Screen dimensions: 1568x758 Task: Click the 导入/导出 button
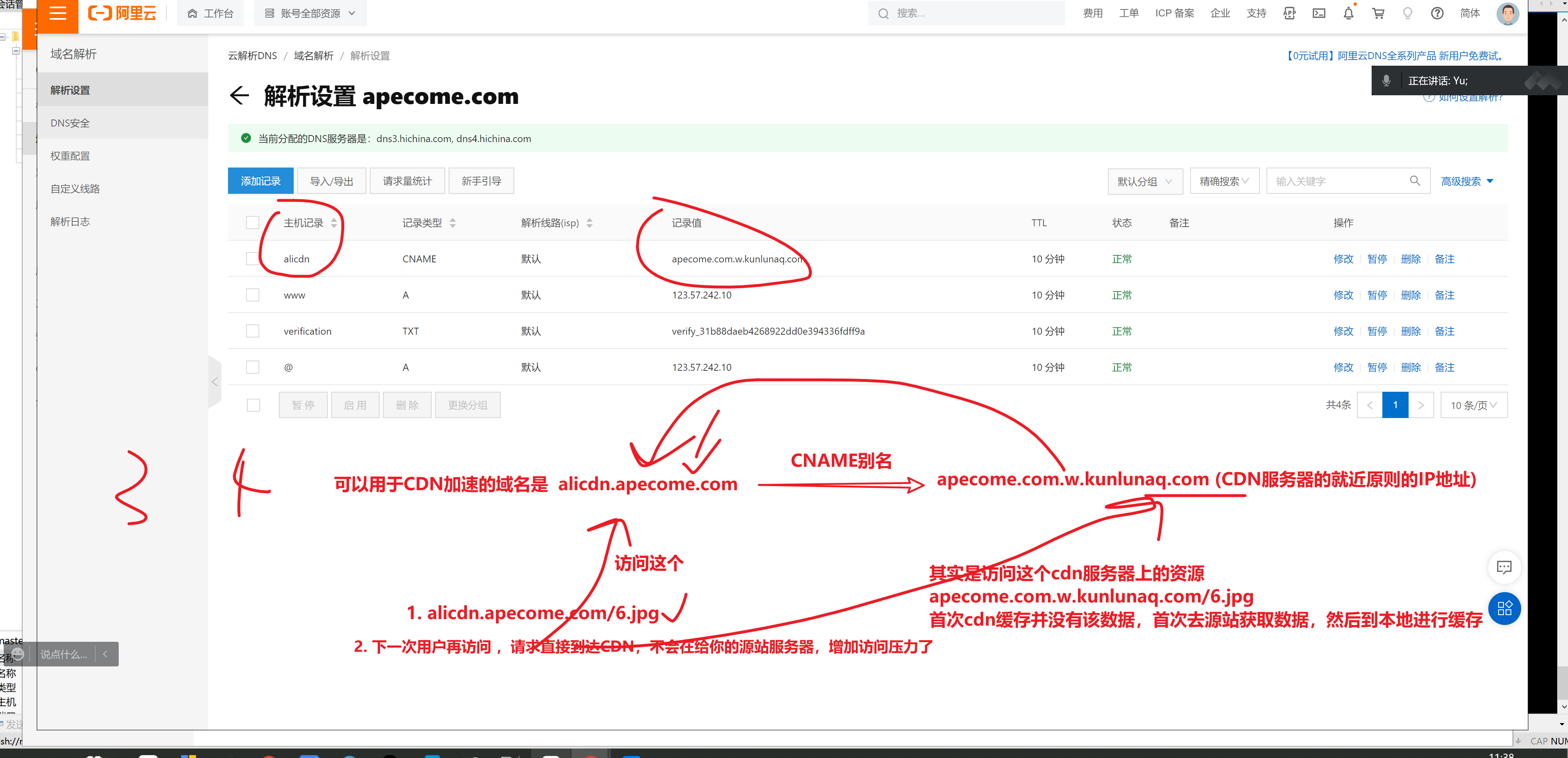[x=332, y=181]
